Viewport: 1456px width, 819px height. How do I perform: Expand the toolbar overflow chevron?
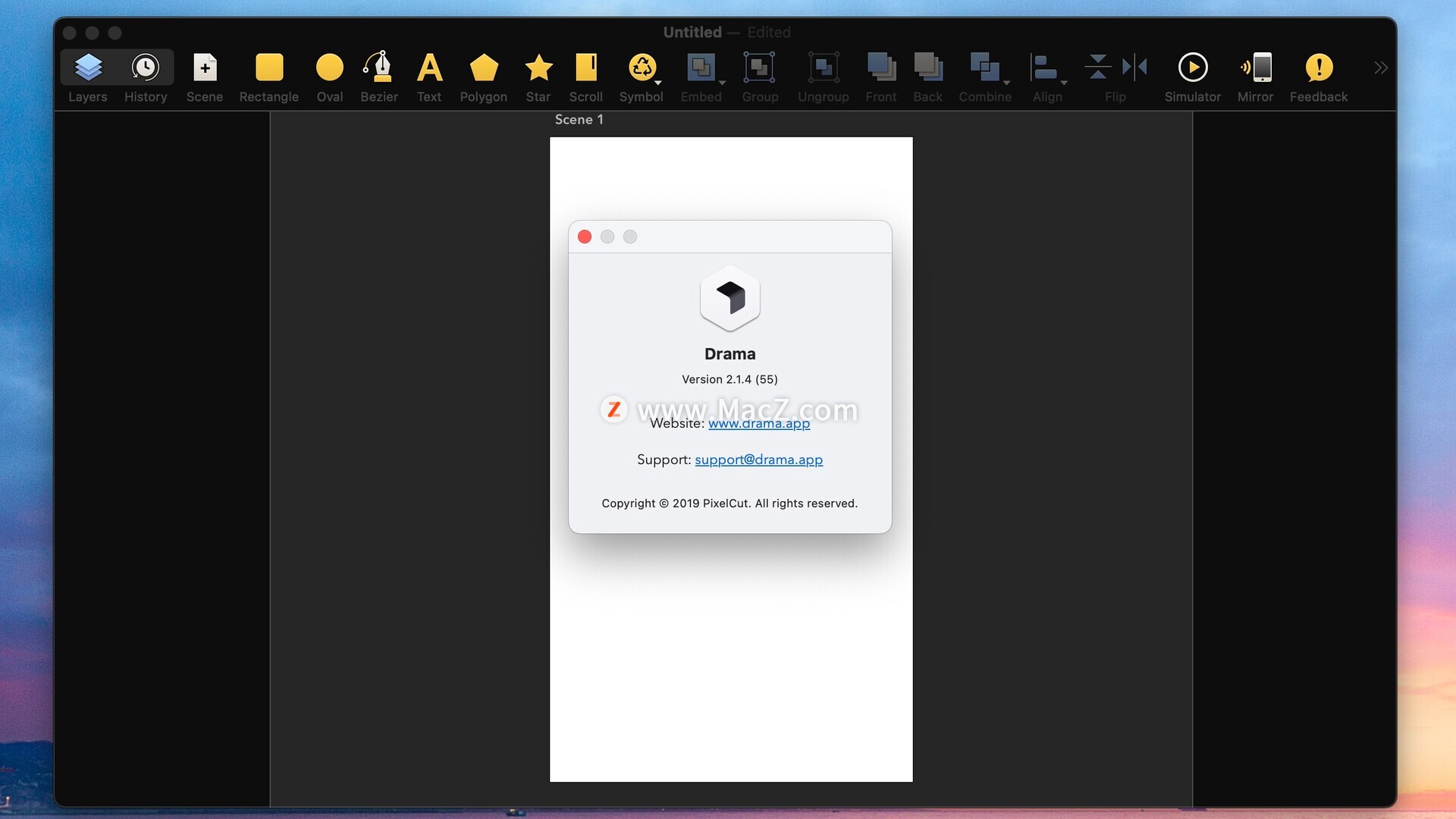coord(1380,68)
